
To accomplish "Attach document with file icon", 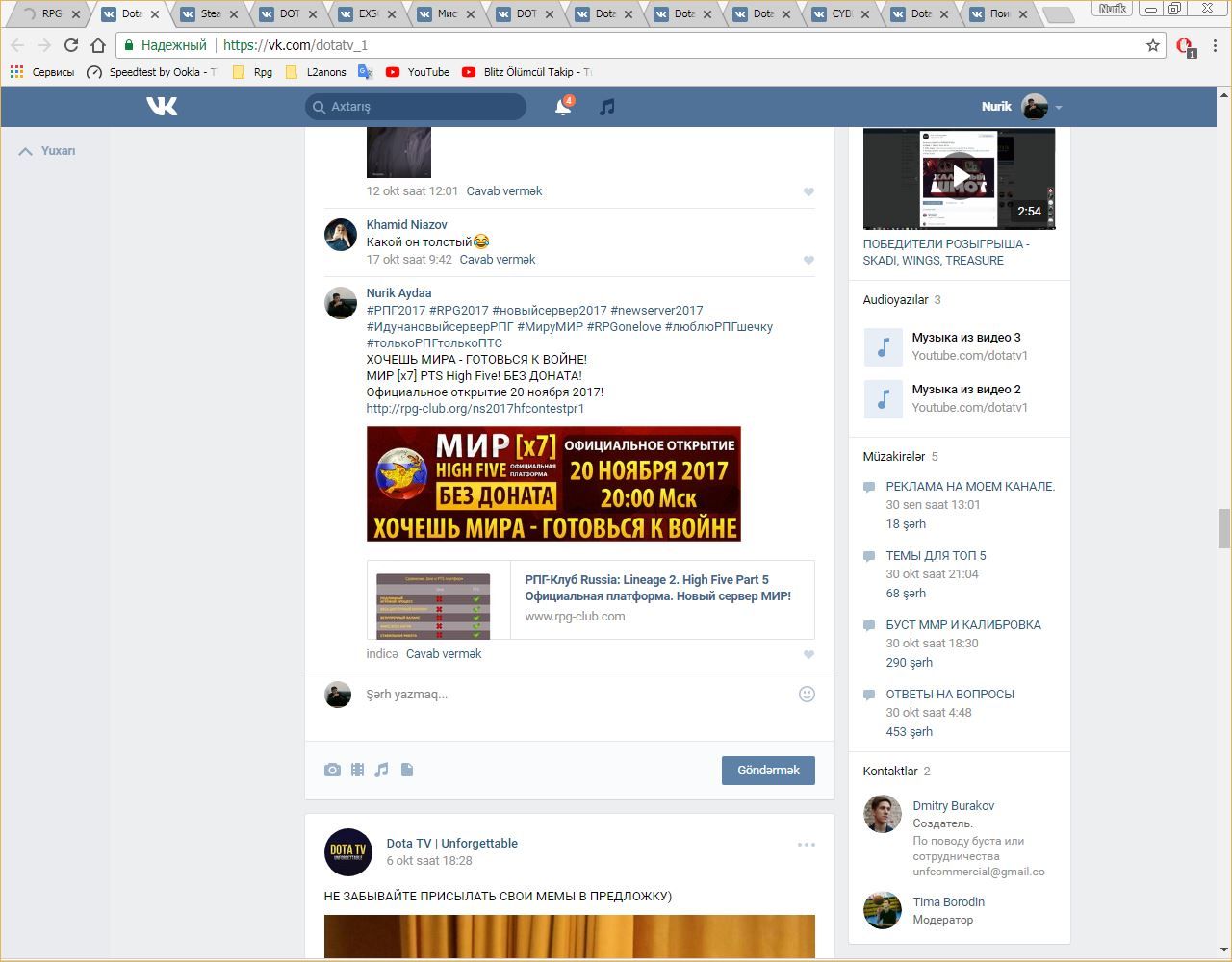I will pos(407,770).
